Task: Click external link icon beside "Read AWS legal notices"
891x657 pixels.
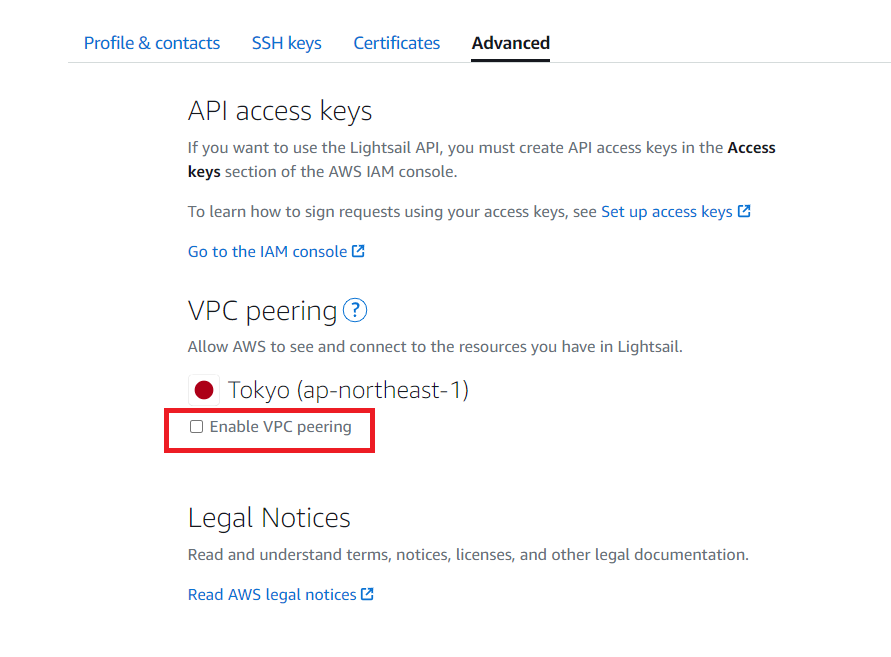Action: click(x=368, y=594)
